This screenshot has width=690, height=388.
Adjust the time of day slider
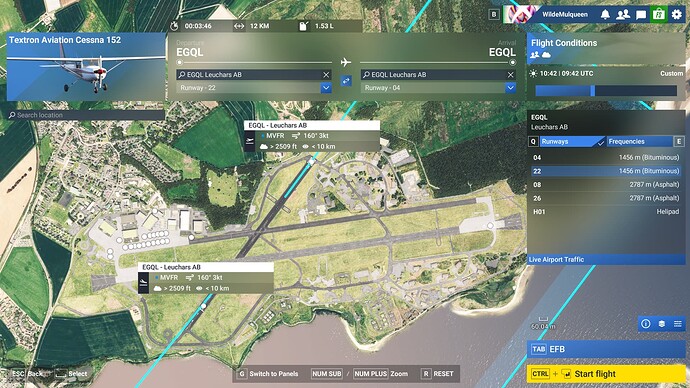[606, 91]
